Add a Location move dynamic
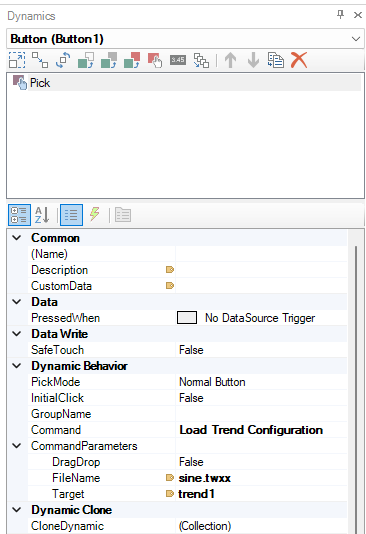The image size is (366, 534). coord(40,60)
